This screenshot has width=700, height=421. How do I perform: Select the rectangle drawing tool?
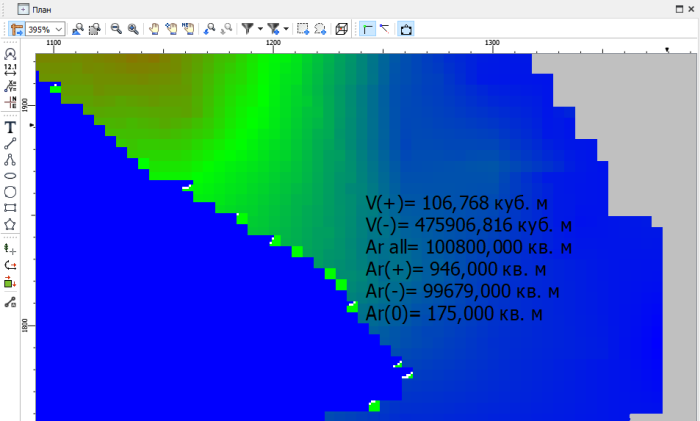coord(10,207)
